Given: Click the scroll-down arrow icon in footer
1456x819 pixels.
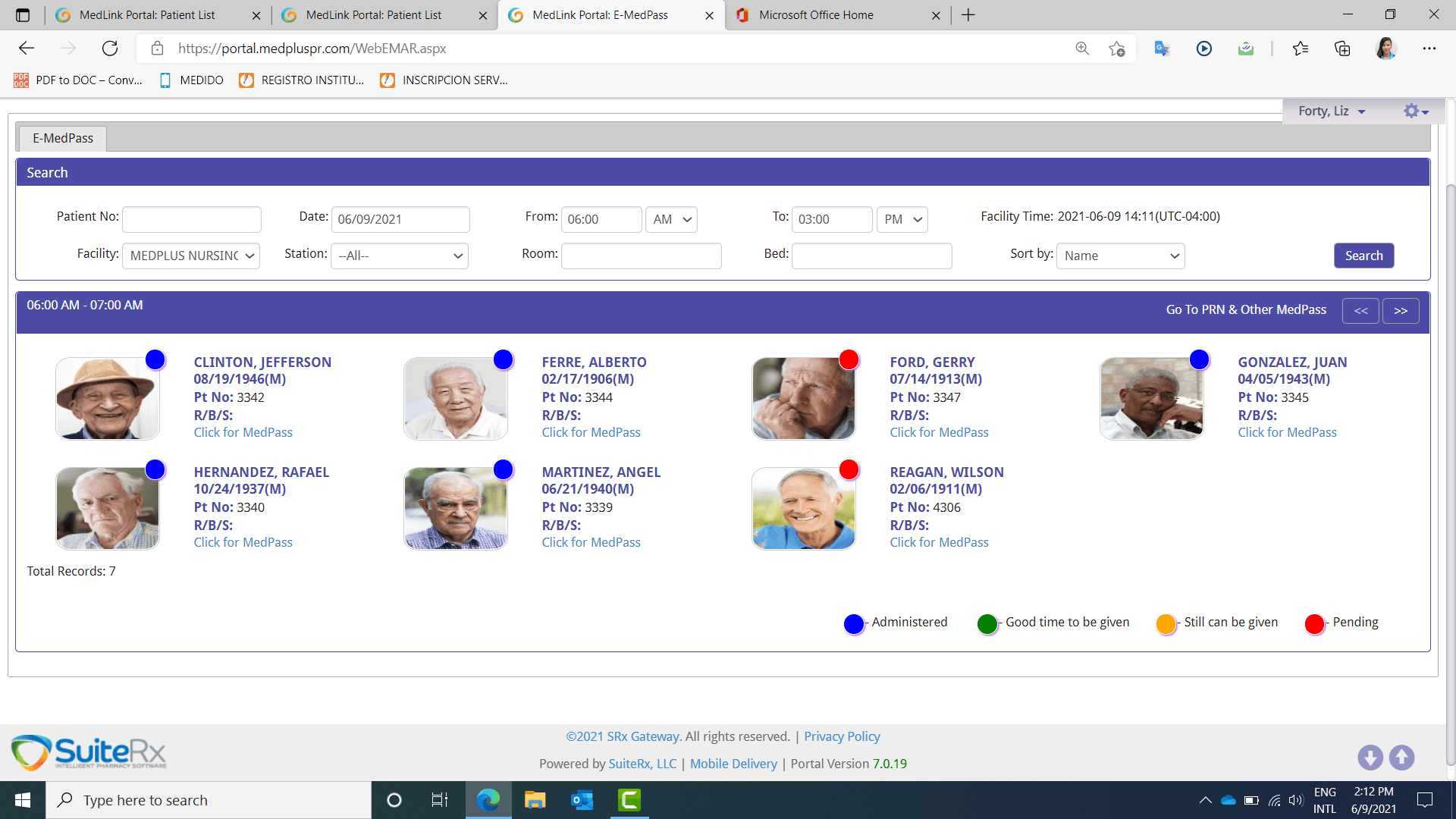Looking at the screenshot, I should click(x=1370, y=757).
